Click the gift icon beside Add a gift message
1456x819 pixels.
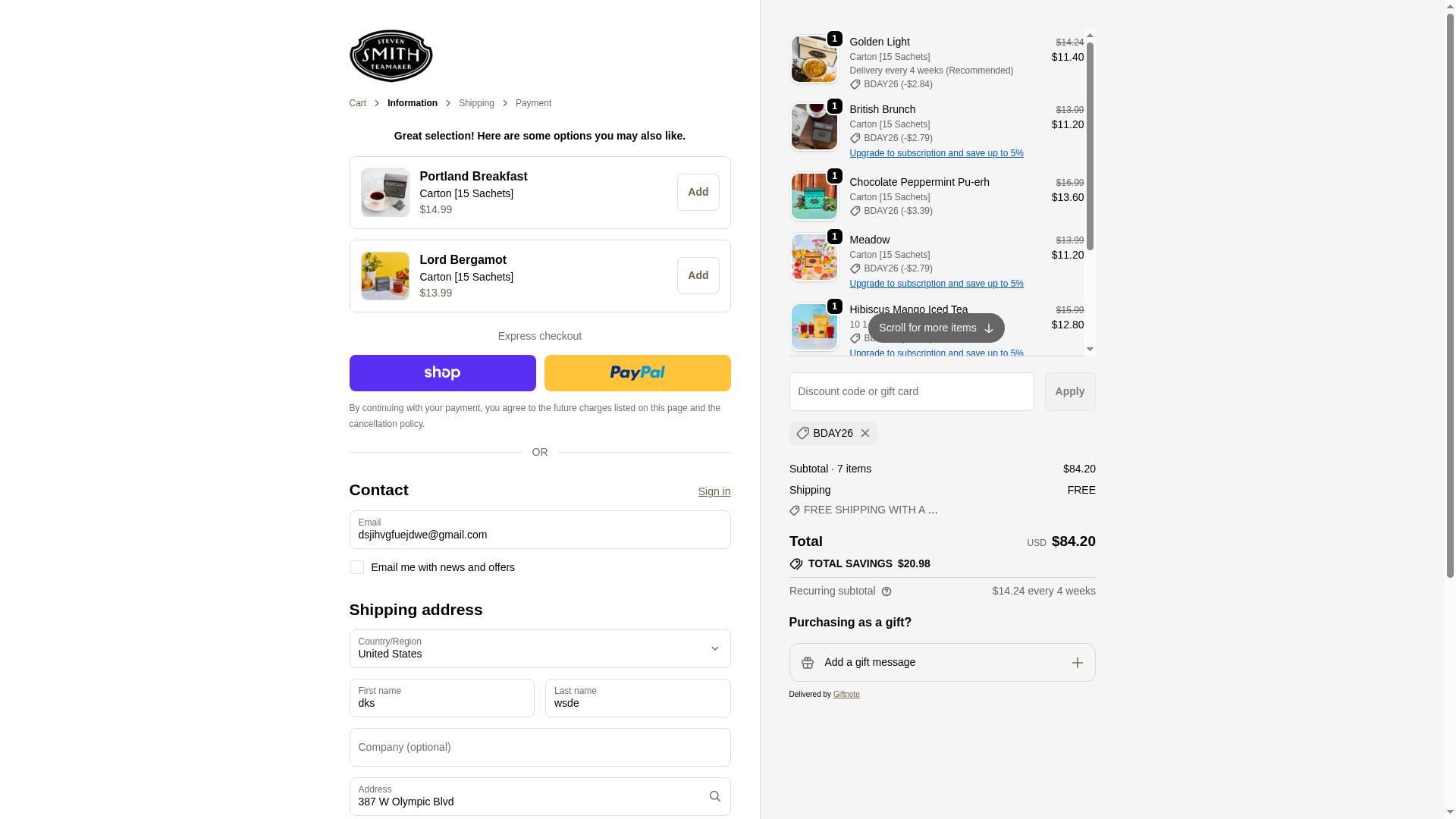pyautogui.click(x=808, y=663)
